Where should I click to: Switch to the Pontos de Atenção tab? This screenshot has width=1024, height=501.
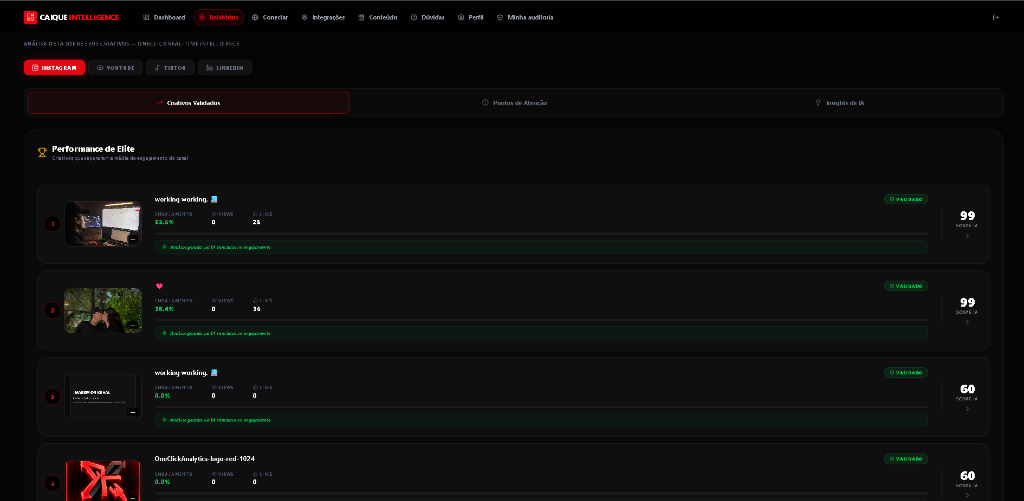[514, 103]
